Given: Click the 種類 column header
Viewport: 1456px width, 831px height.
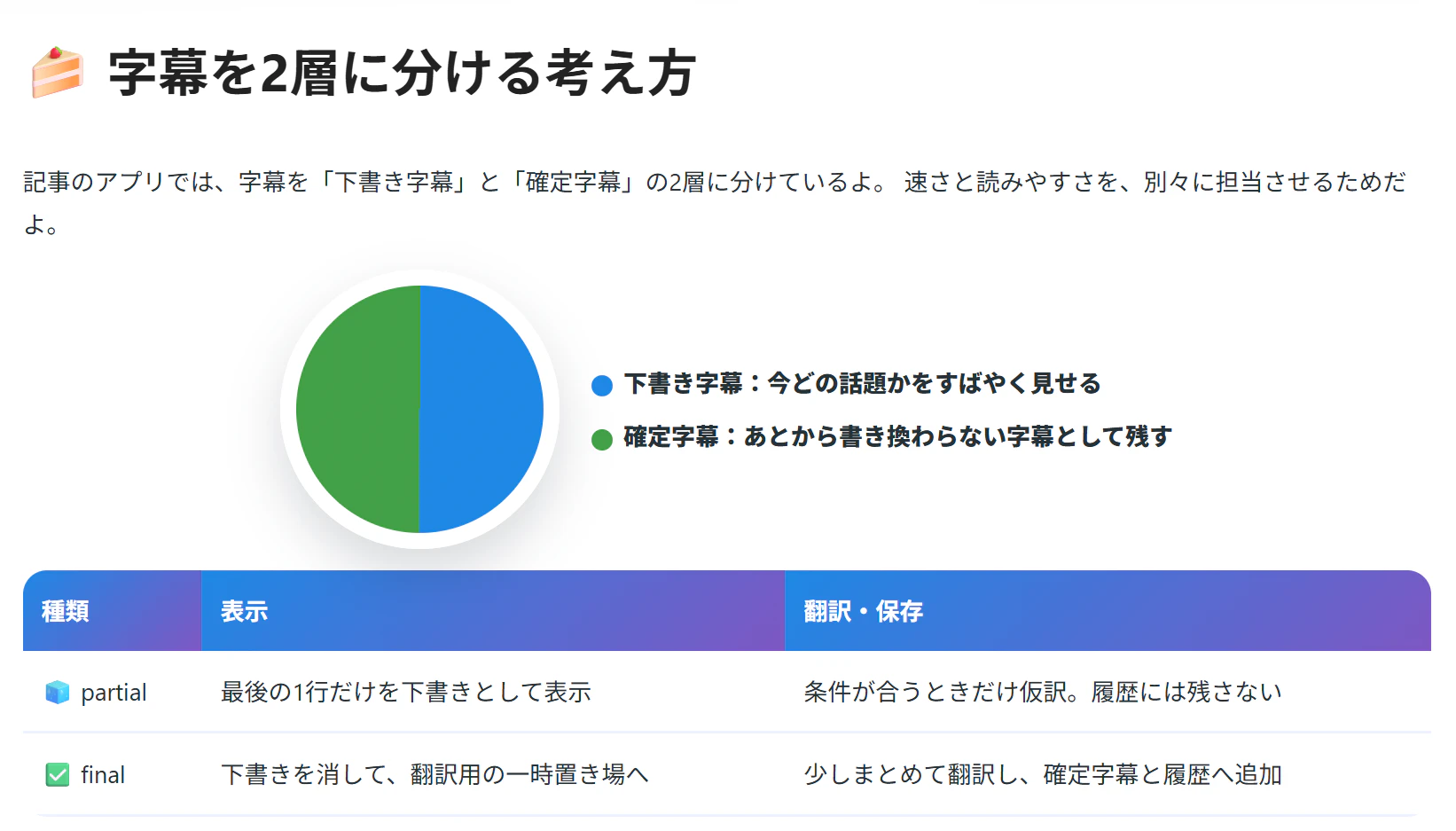Looking at the screenshot, I should pos(113,611).
